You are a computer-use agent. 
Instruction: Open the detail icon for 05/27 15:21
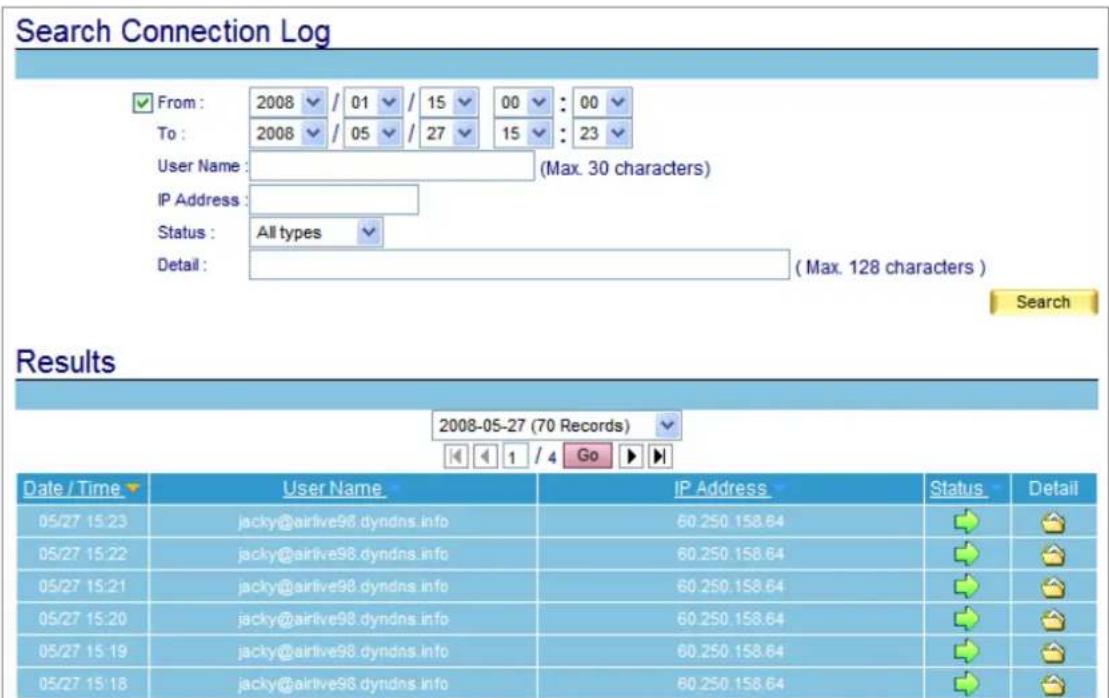click(1053, 588)
